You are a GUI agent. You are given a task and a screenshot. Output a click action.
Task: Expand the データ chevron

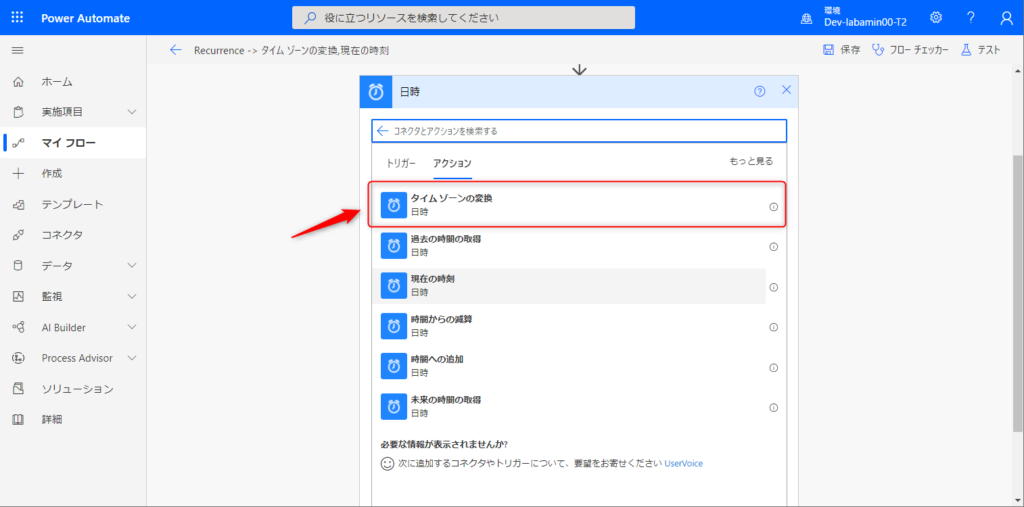[132, 265]
